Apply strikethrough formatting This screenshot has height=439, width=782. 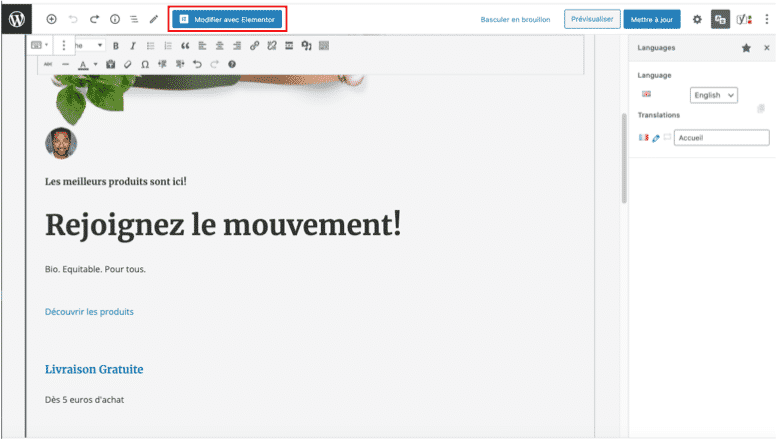48,64
